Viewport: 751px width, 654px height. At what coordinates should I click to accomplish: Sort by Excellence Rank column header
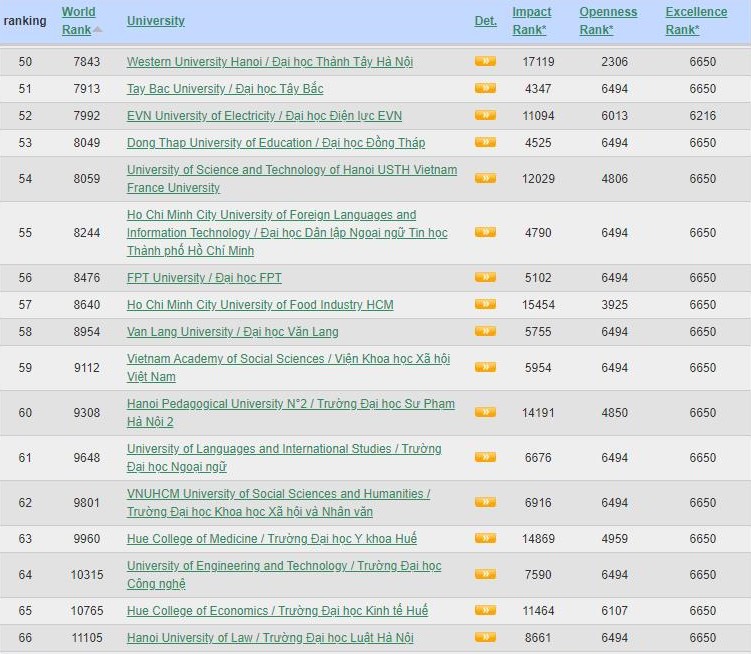pos(696,21)
